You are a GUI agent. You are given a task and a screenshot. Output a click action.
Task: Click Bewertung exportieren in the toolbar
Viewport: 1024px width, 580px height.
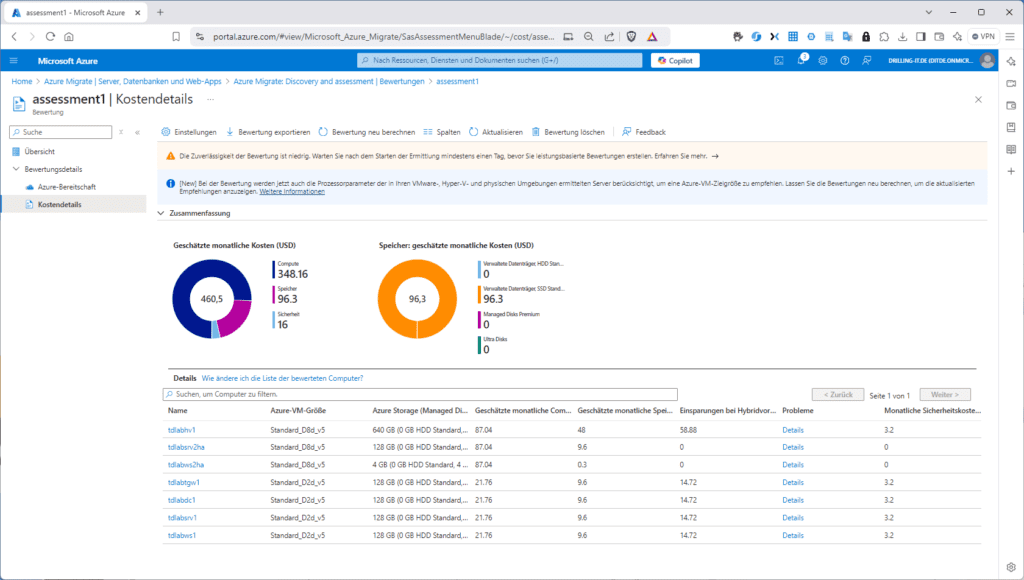point(268,132)
